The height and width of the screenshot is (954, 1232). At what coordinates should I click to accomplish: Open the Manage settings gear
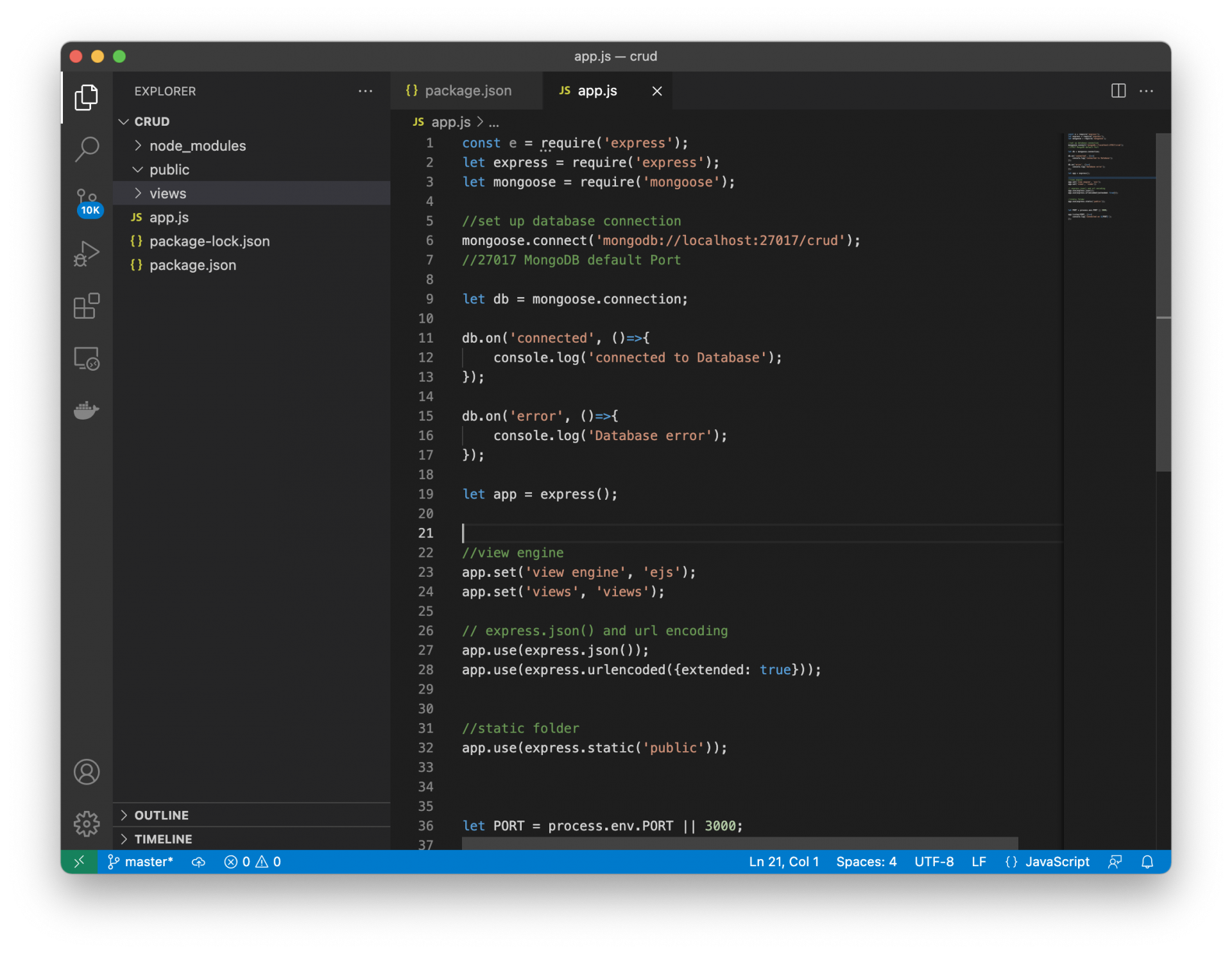pos(87,823)
